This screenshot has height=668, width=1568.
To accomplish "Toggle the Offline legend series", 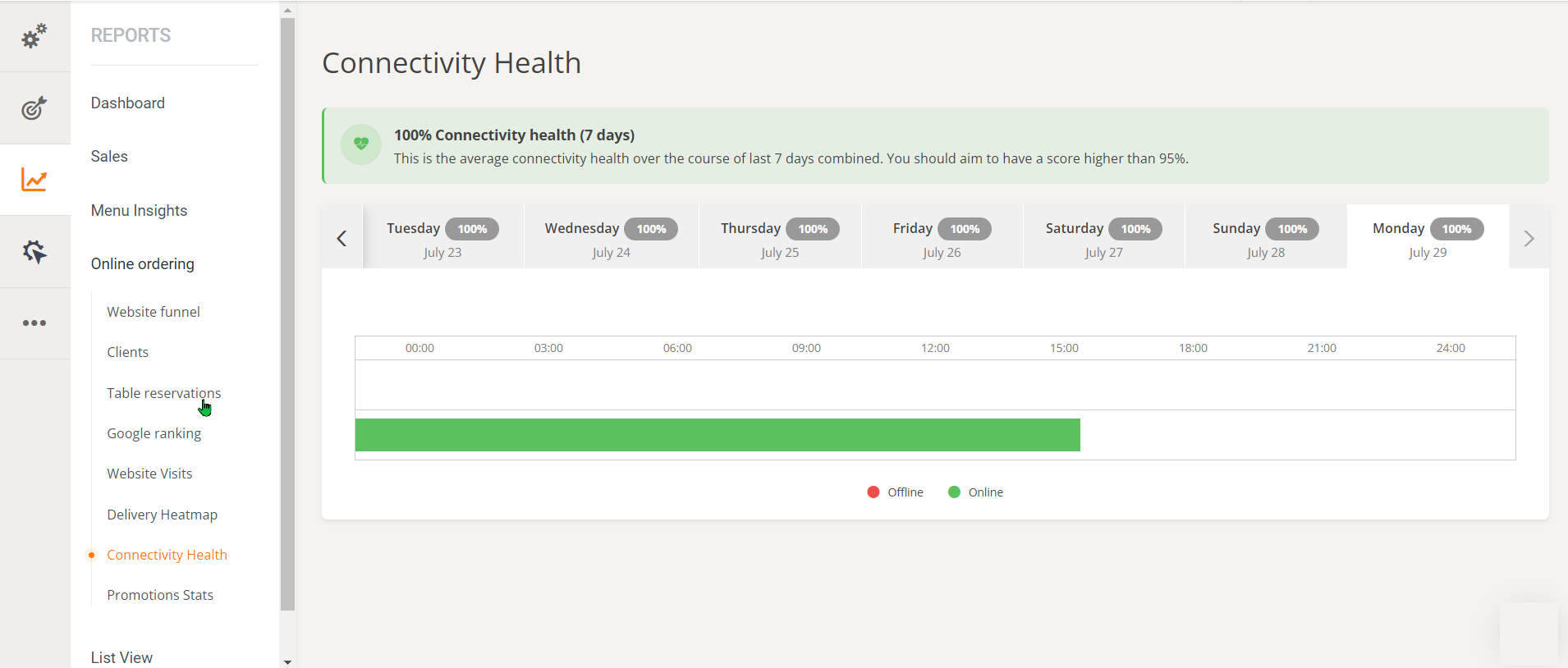I will 896,492.
